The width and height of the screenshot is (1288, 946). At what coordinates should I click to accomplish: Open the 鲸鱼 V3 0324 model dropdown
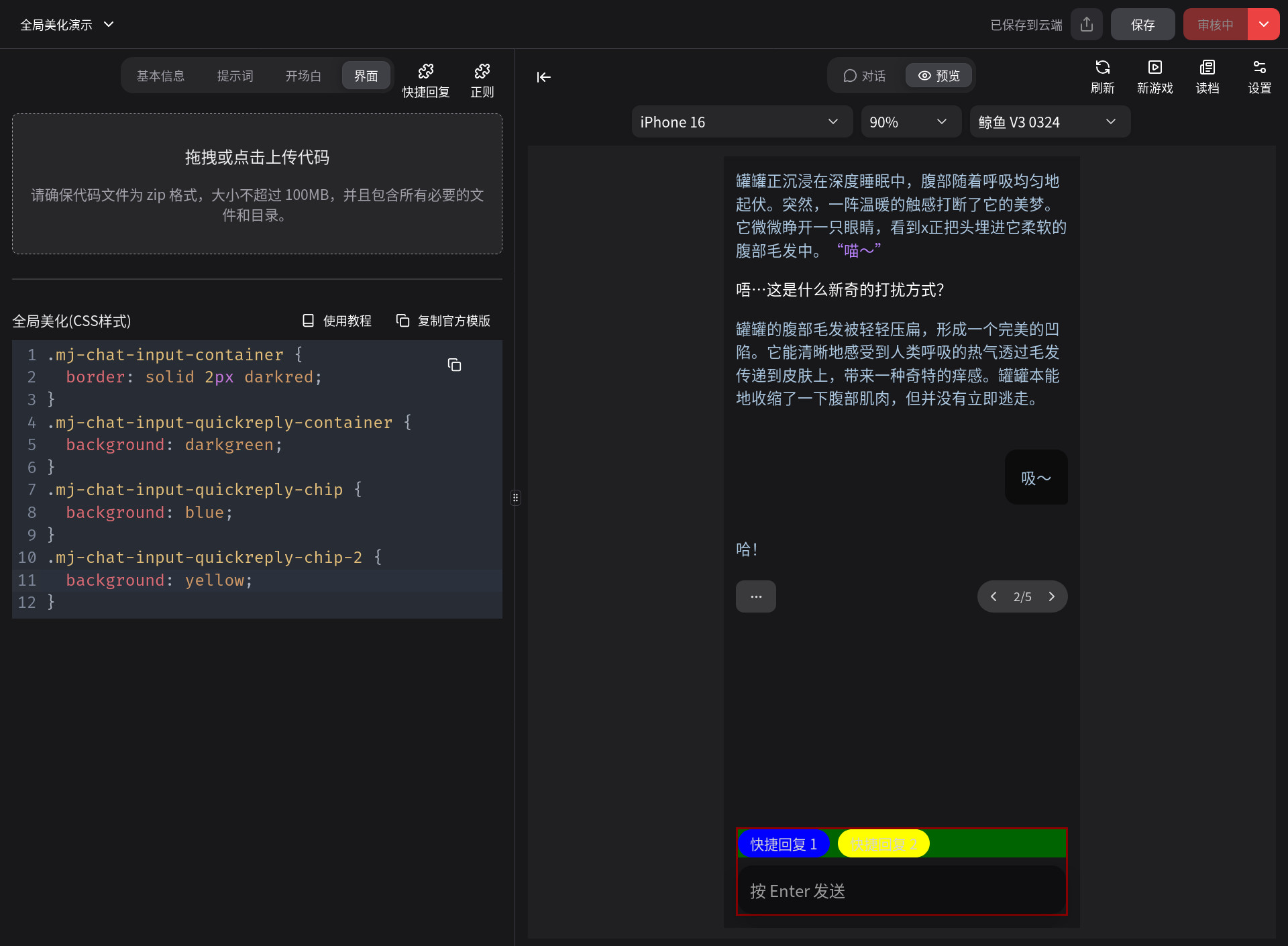pyautogui.click(x=1049, y=122)
